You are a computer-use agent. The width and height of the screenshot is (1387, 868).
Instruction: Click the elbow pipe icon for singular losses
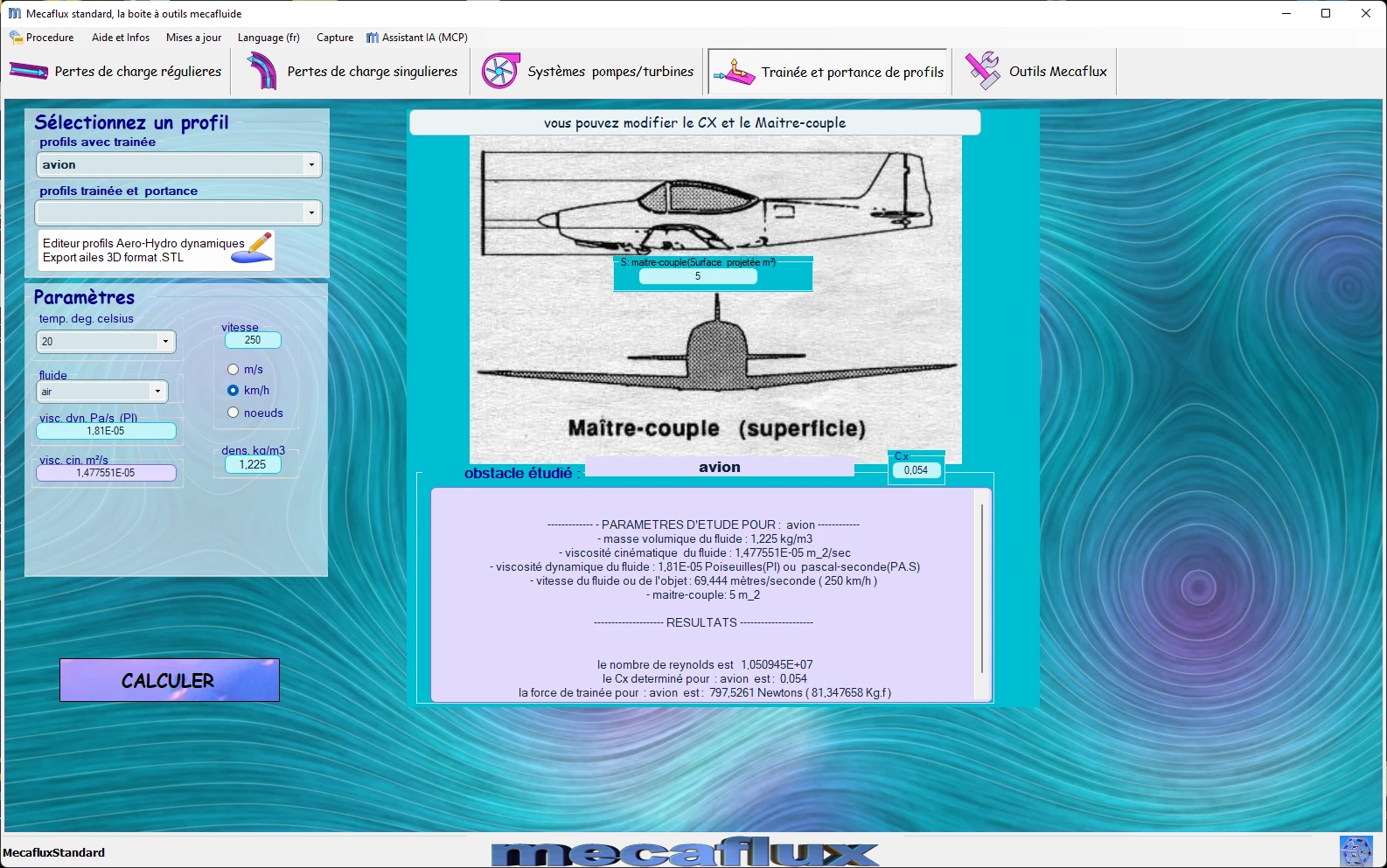pyautogui.click(x=261, y=72)
